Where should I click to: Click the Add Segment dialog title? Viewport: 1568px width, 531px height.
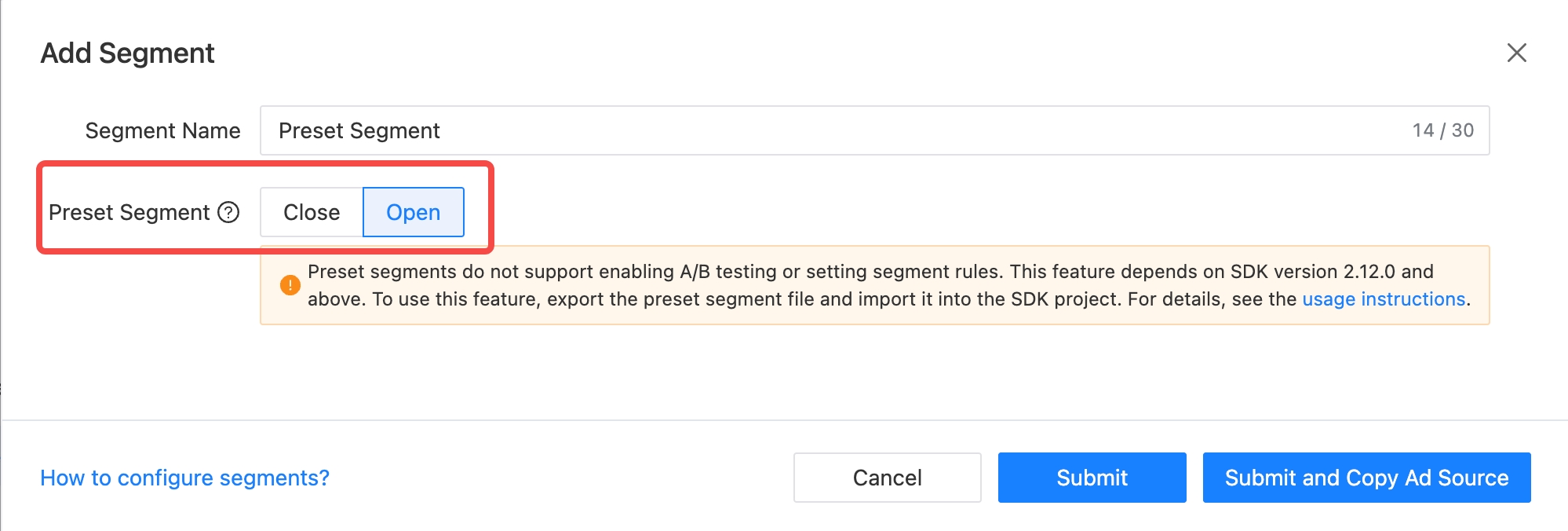coord(127,53)
